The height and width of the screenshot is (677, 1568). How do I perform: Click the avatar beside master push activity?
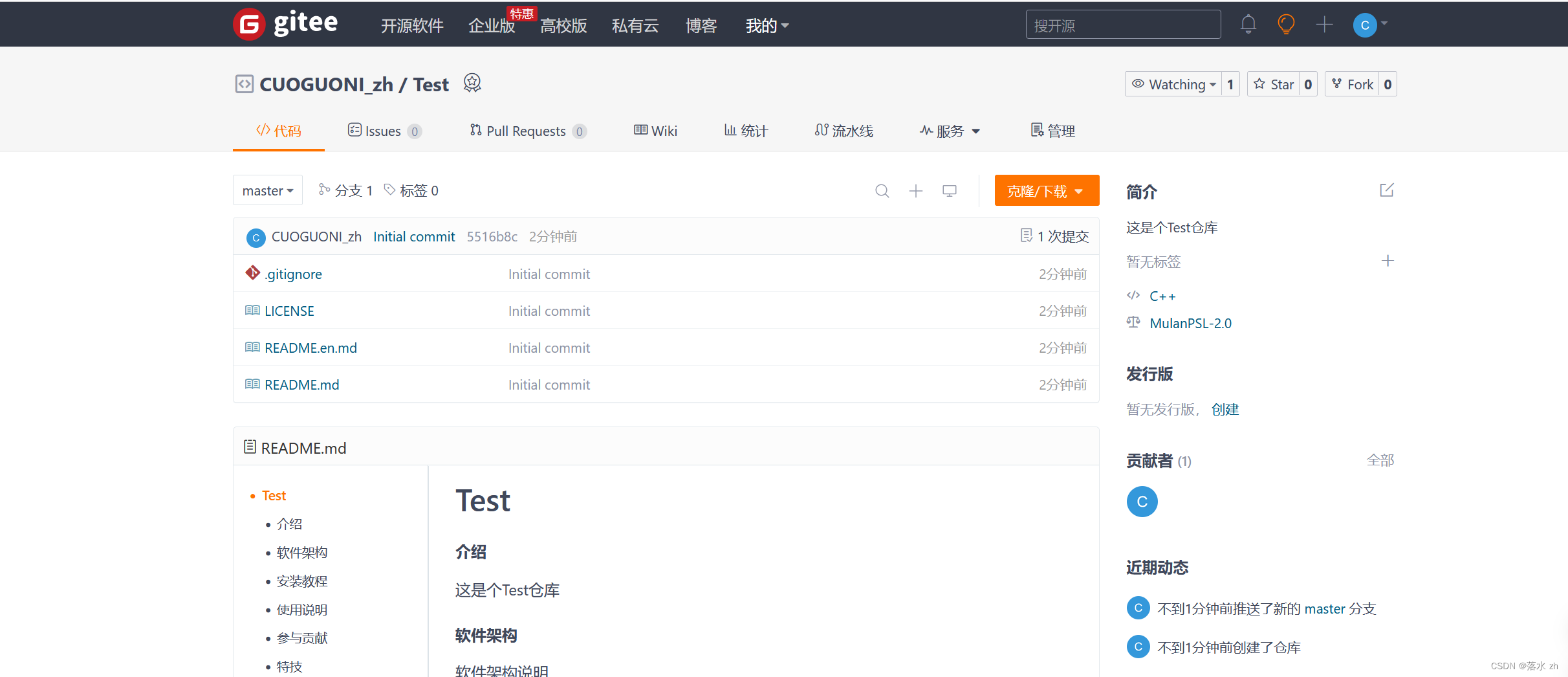coord(1138,608)
